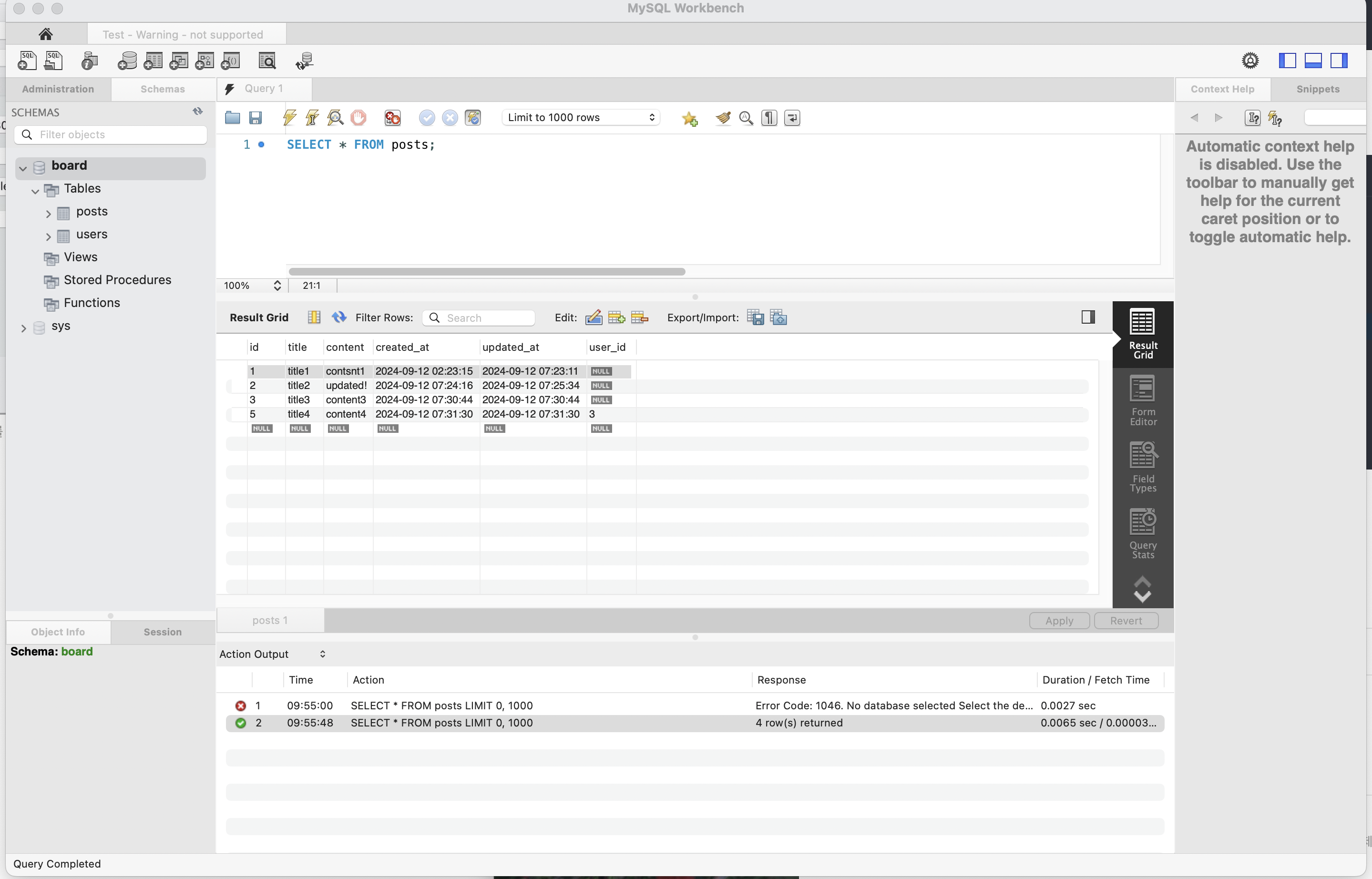Image resolution: width=1372 pixels, height=879 pixels.
Task: Open the Limit to 1000 rows dropdown
Action: point(581,118)
